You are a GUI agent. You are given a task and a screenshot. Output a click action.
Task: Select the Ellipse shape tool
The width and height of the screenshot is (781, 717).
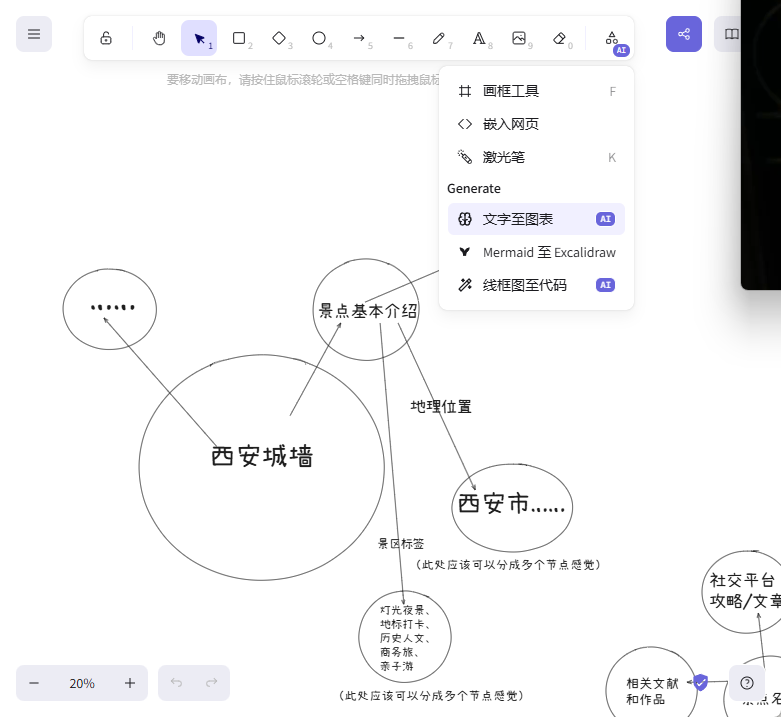319,38
